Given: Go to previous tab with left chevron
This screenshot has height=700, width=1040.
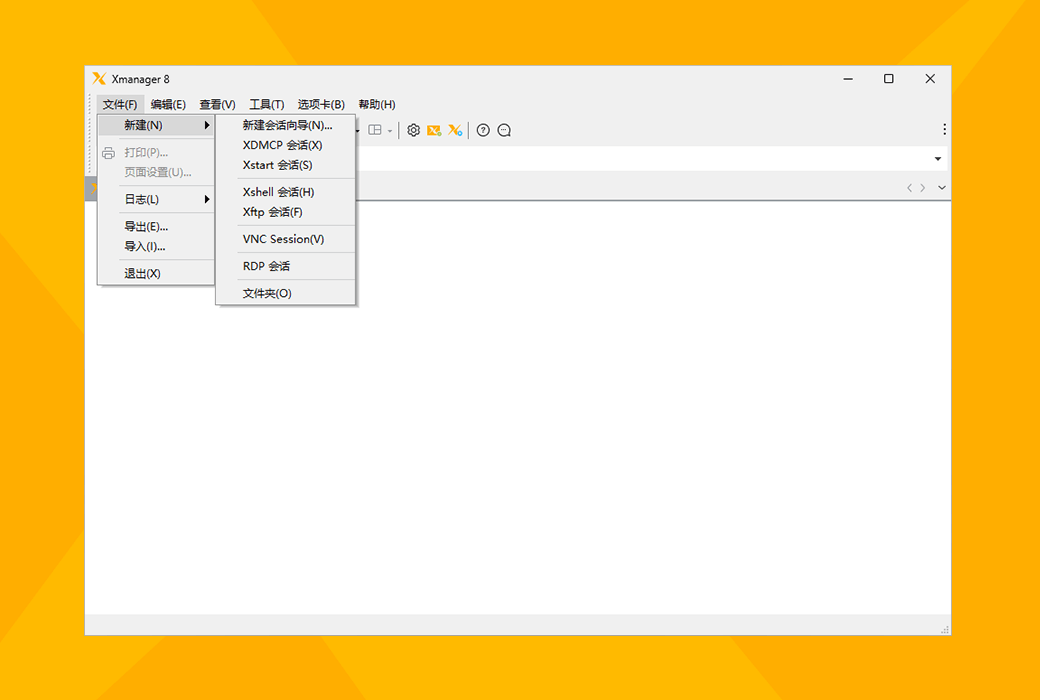Looking at the screenshot, I should coord(909,188).
